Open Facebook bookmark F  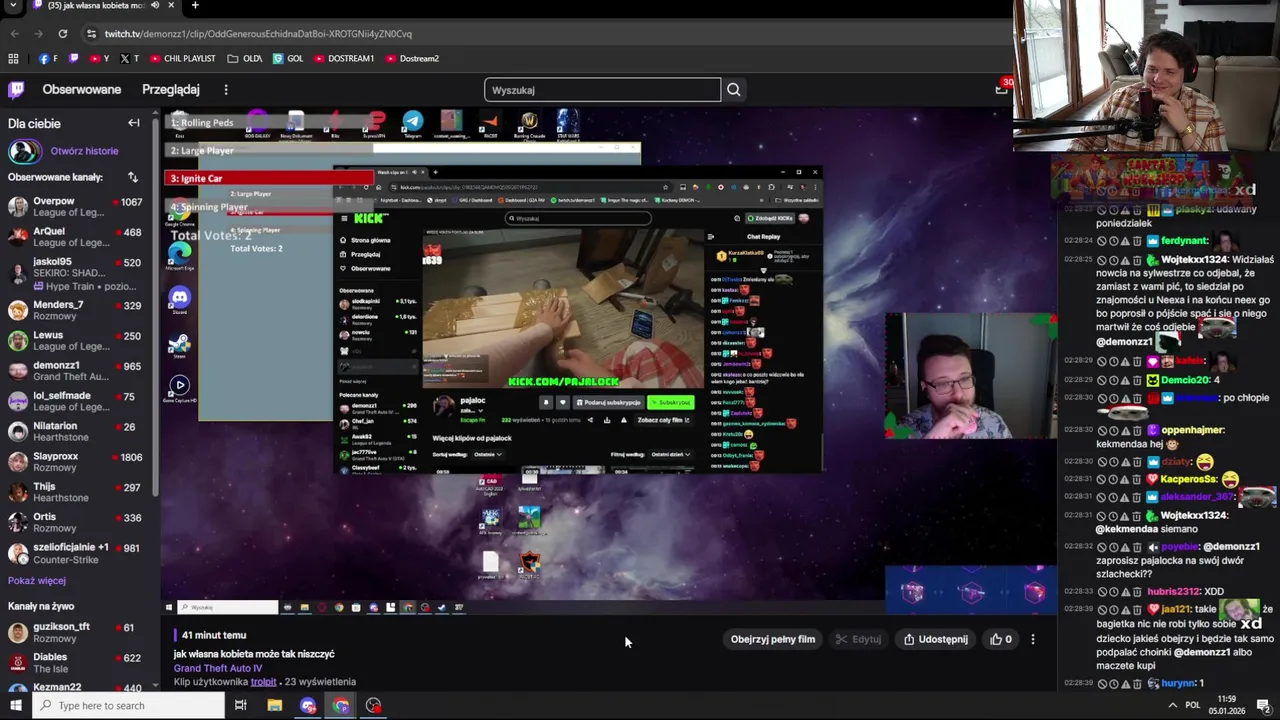47,58
